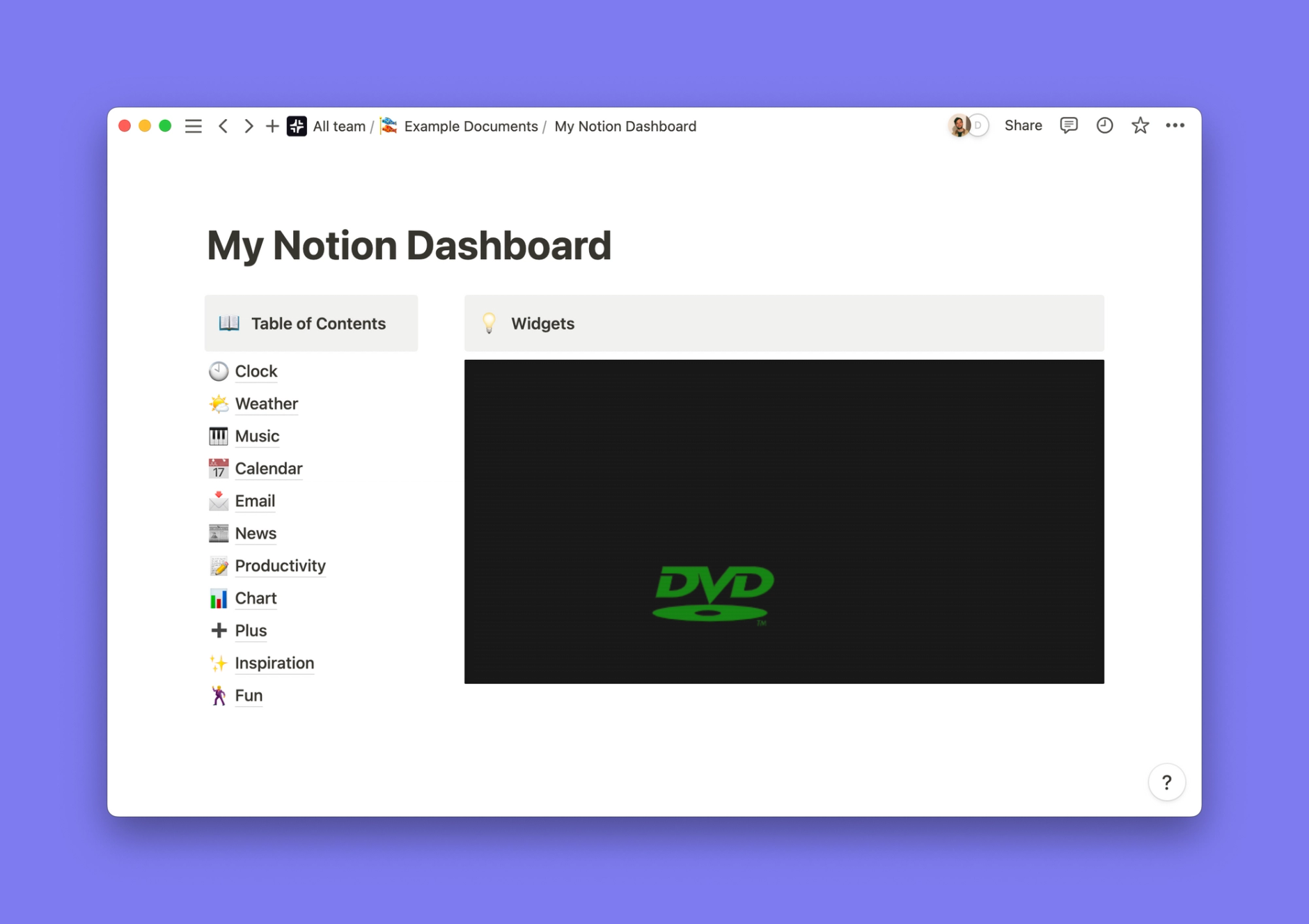This screenshot has width=1309, height=924.
Task: Click the plus sign icon beside Plus
Action: coord(219,630)
